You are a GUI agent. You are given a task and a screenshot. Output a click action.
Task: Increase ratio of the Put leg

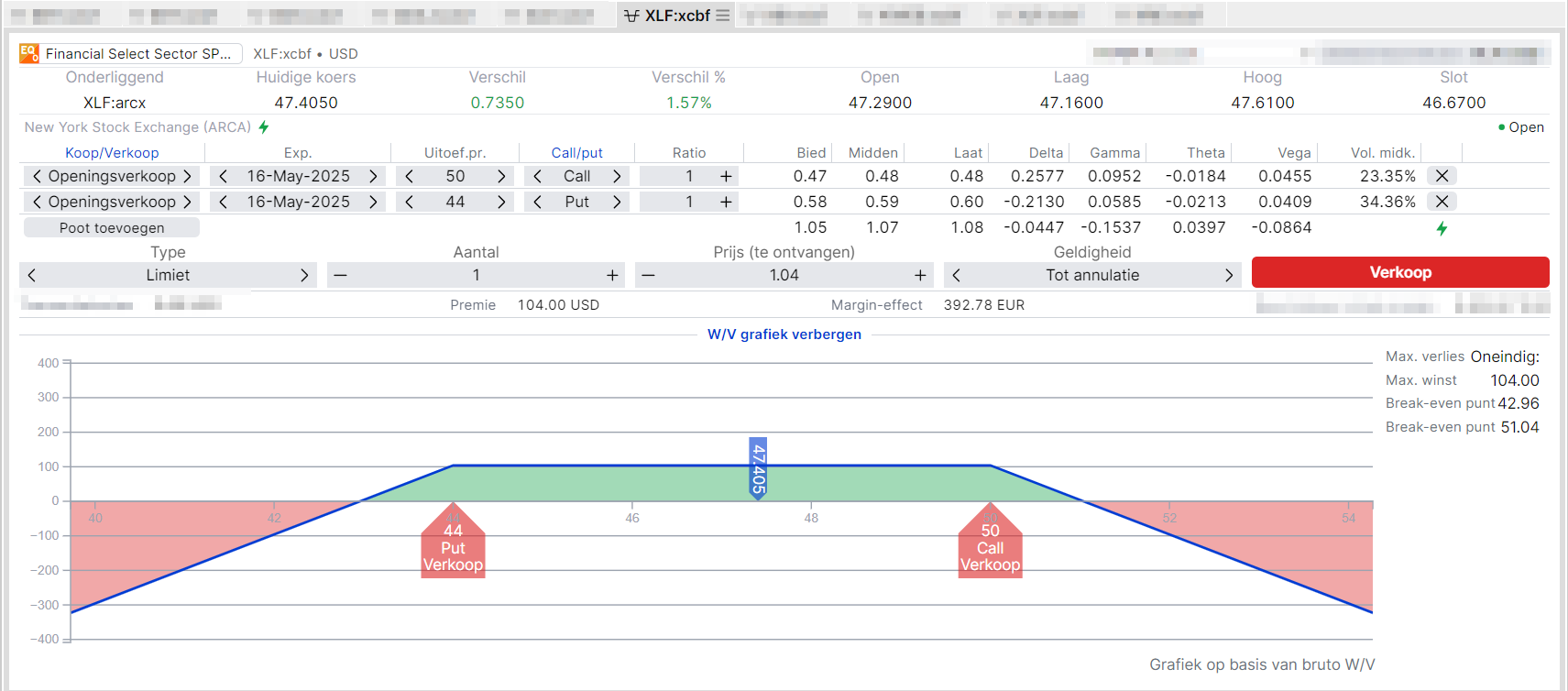click(726, 202)
